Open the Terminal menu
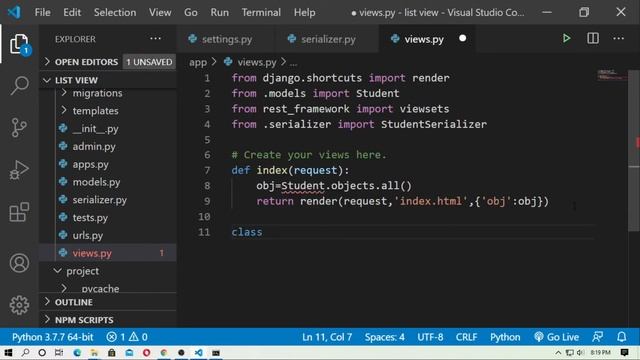640x360 pixels. (261, 12)
